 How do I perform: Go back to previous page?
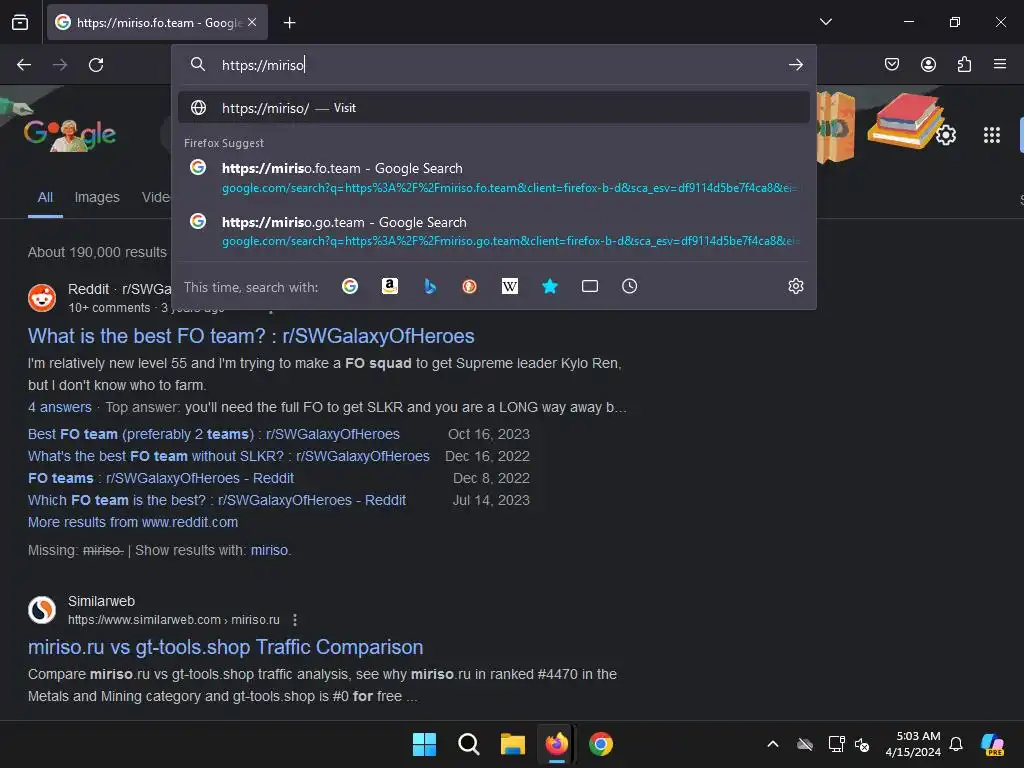[24, 65]
